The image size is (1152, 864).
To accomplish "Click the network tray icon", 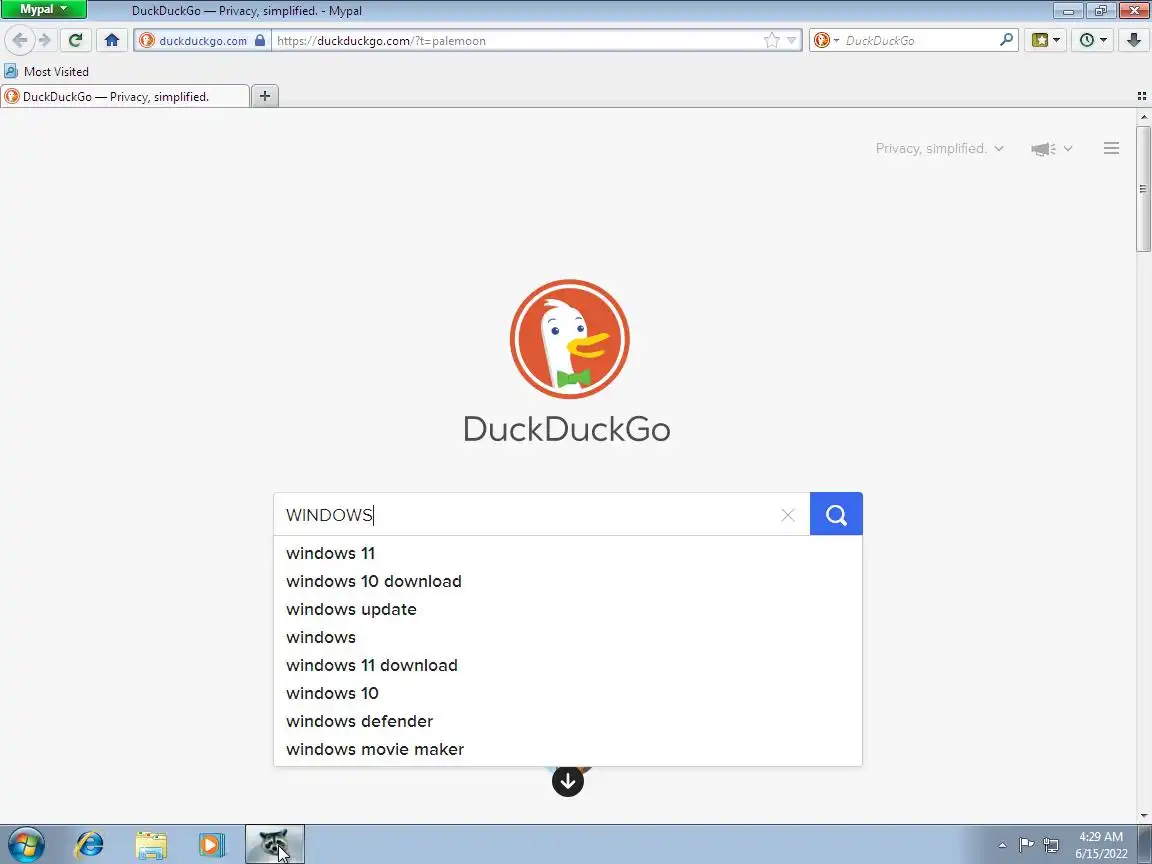I will click(x=1051, y=846).
